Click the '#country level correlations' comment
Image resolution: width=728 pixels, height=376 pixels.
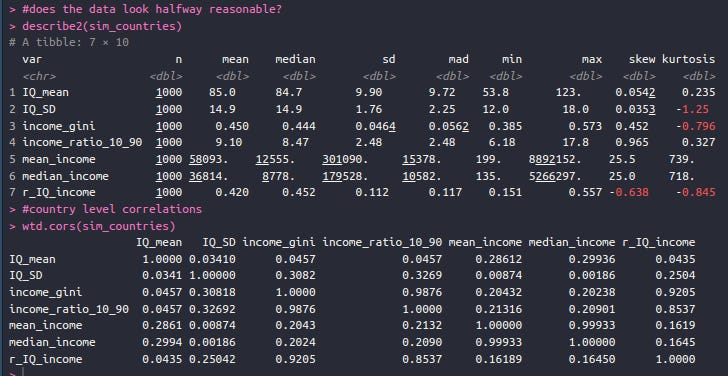pyautogui.click(x=112, y=209)
